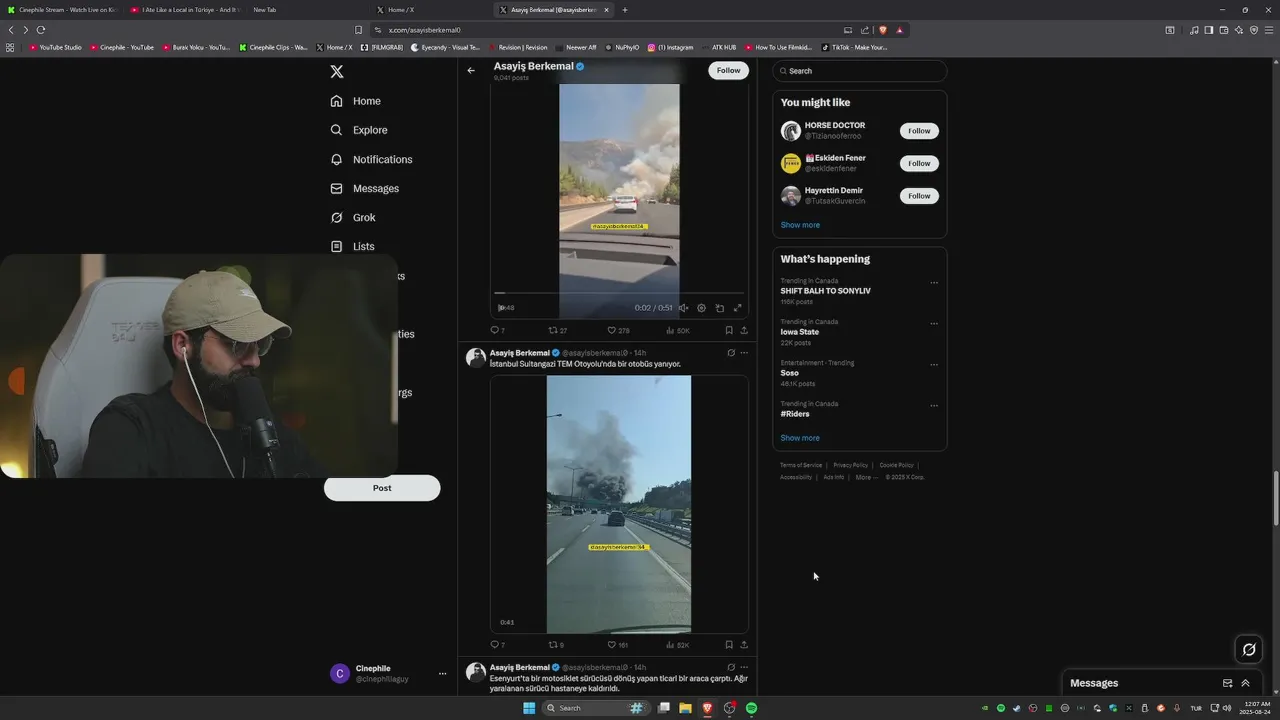1280x720 pixels.
Task: Repost the post showing 27 reposts
Action: [557, 330]
